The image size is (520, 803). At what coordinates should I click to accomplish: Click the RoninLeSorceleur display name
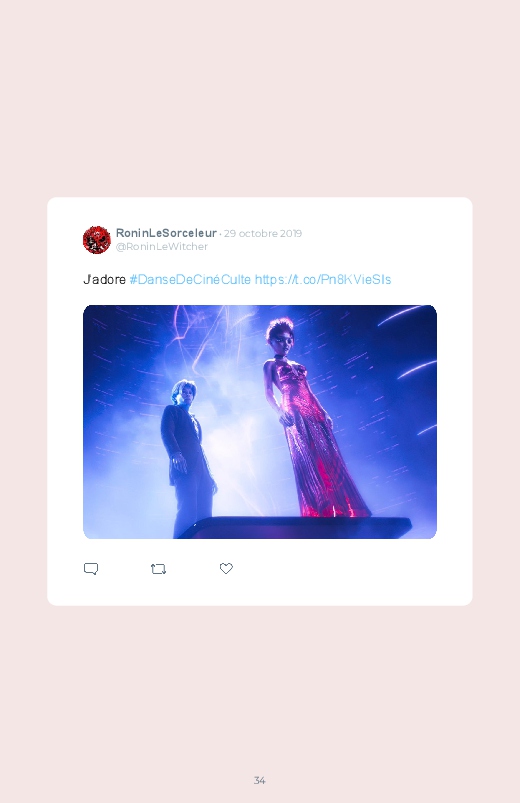[166, 233]
